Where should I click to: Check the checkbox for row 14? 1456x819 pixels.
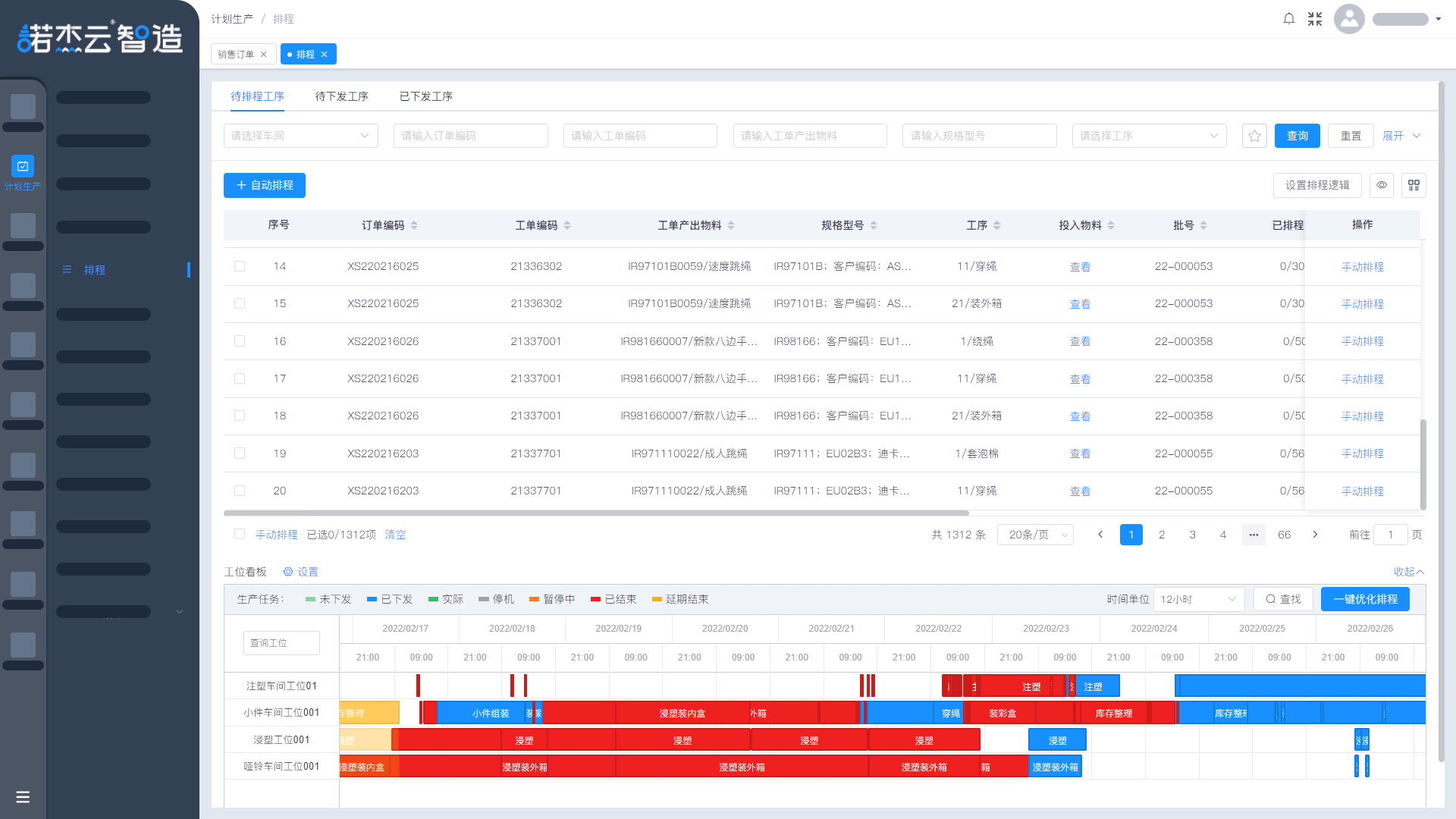[240, 266]
